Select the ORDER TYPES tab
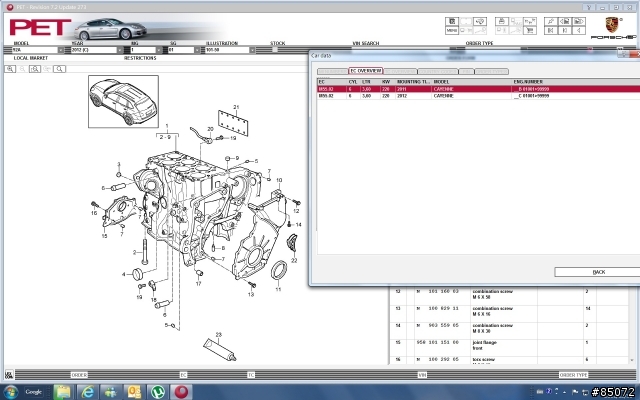 pos(491,71)
